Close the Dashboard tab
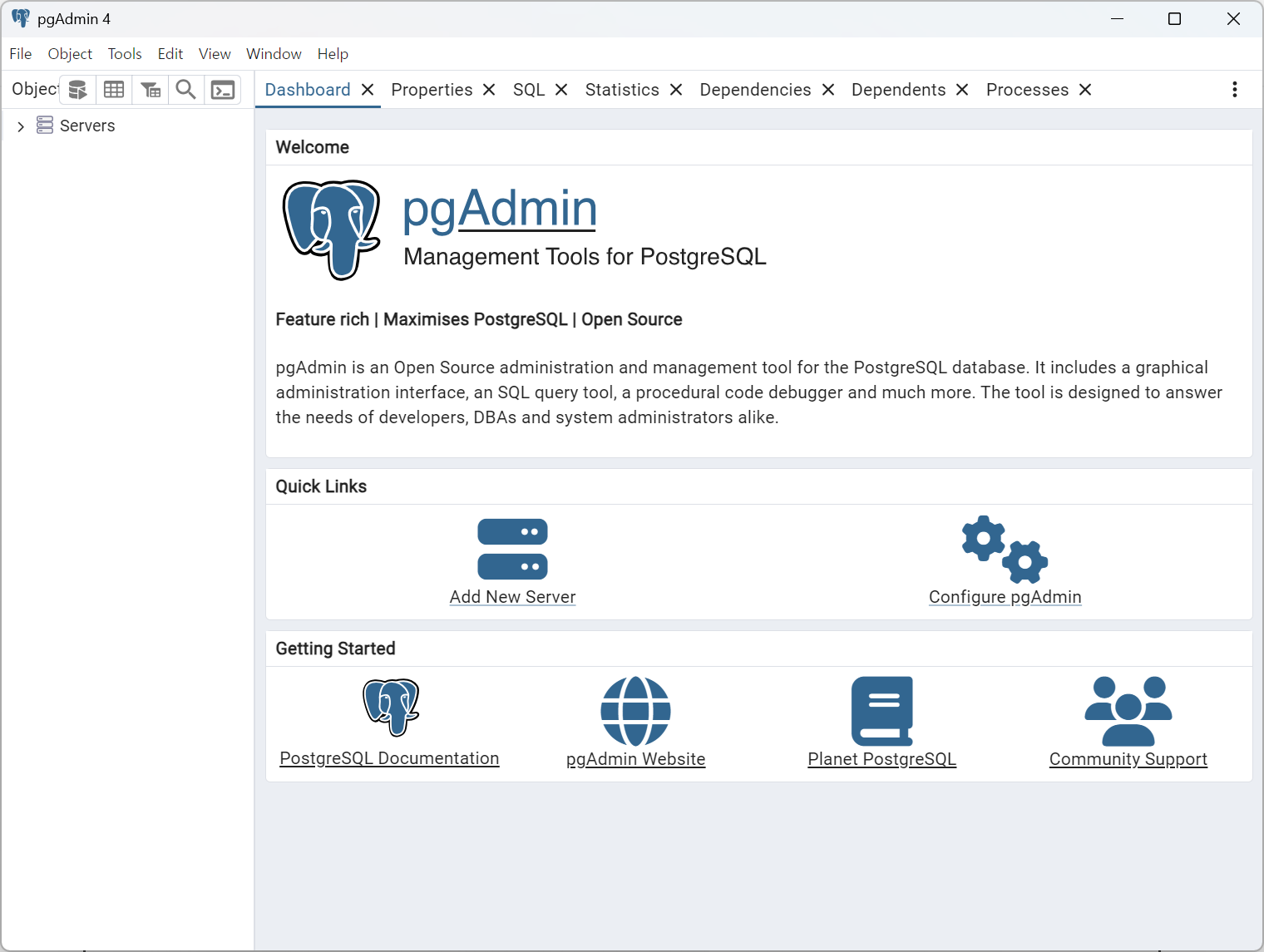The height and width of the screenshot is (952, 1264). coord(368,90)
